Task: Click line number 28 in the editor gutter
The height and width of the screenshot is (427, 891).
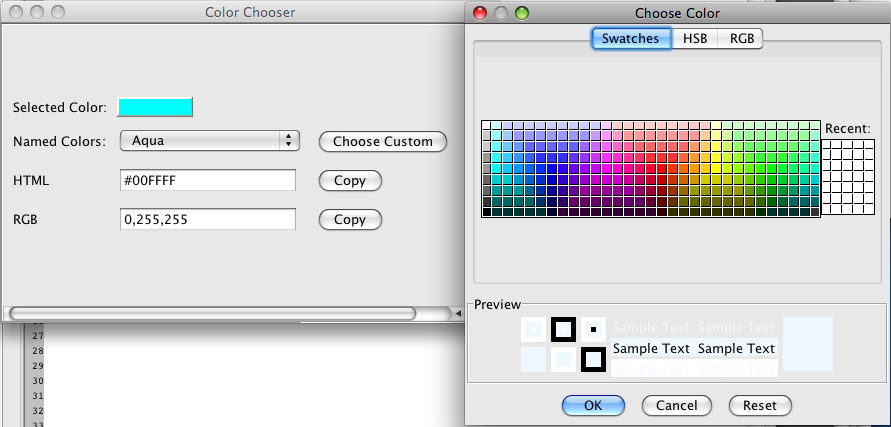Action: tap(38, 351)
